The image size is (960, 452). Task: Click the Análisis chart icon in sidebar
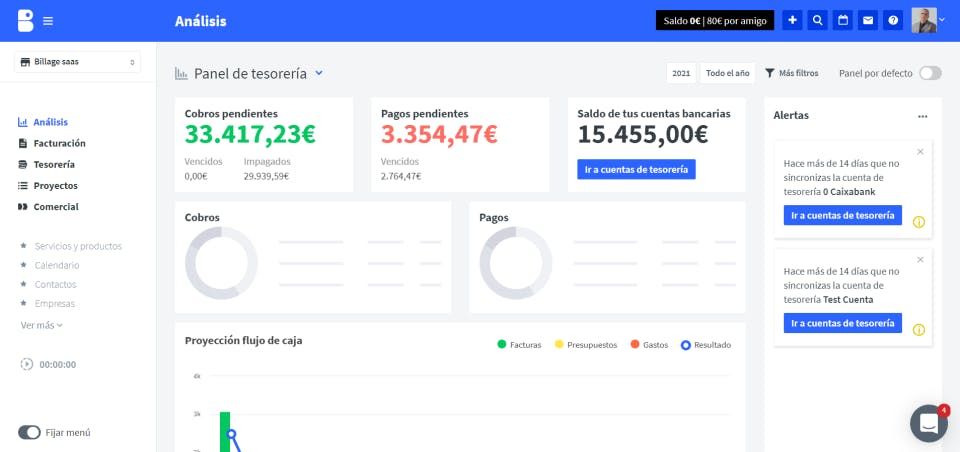coord(23,122)
